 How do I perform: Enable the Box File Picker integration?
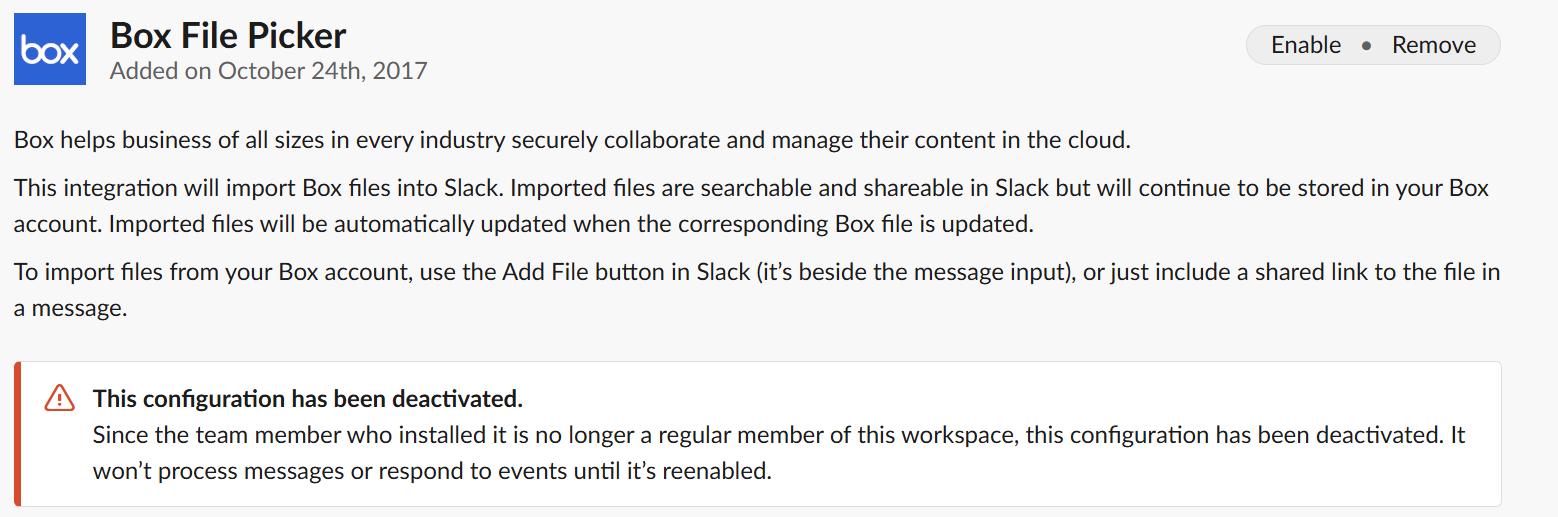(x=1305, y=45)
